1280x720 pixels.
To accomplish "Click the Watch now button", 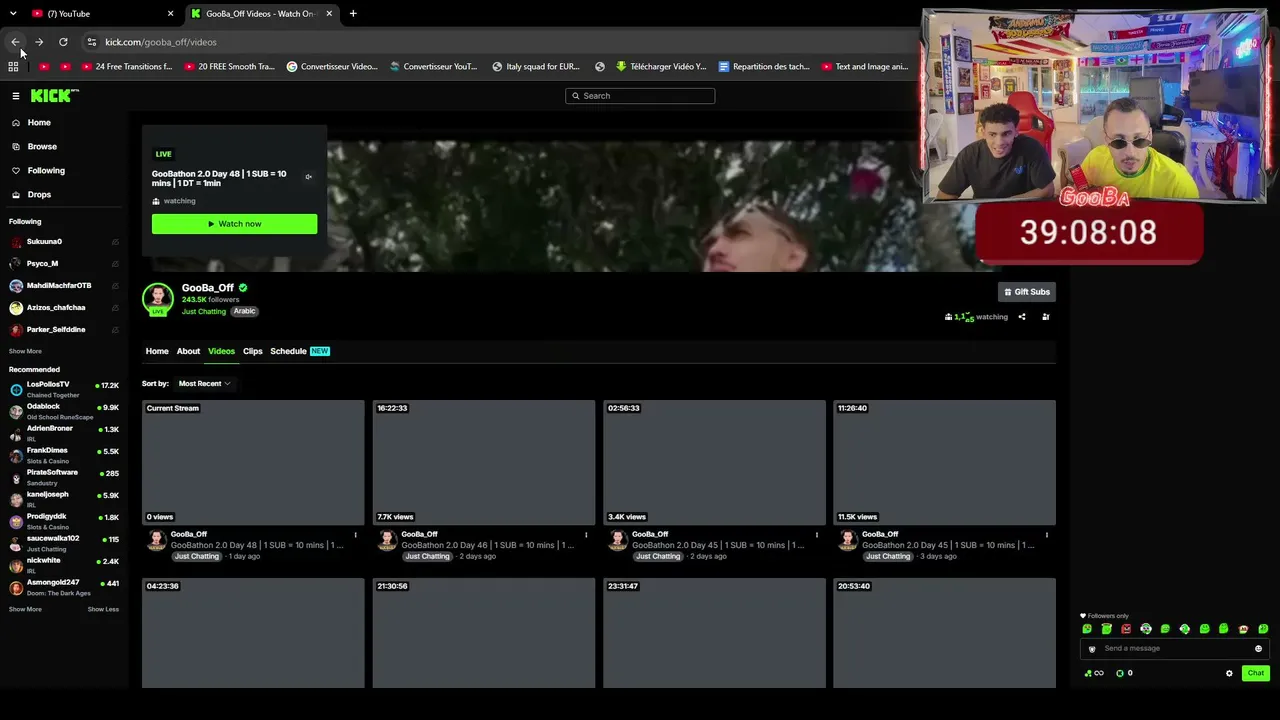I will (x=234, y=224).
